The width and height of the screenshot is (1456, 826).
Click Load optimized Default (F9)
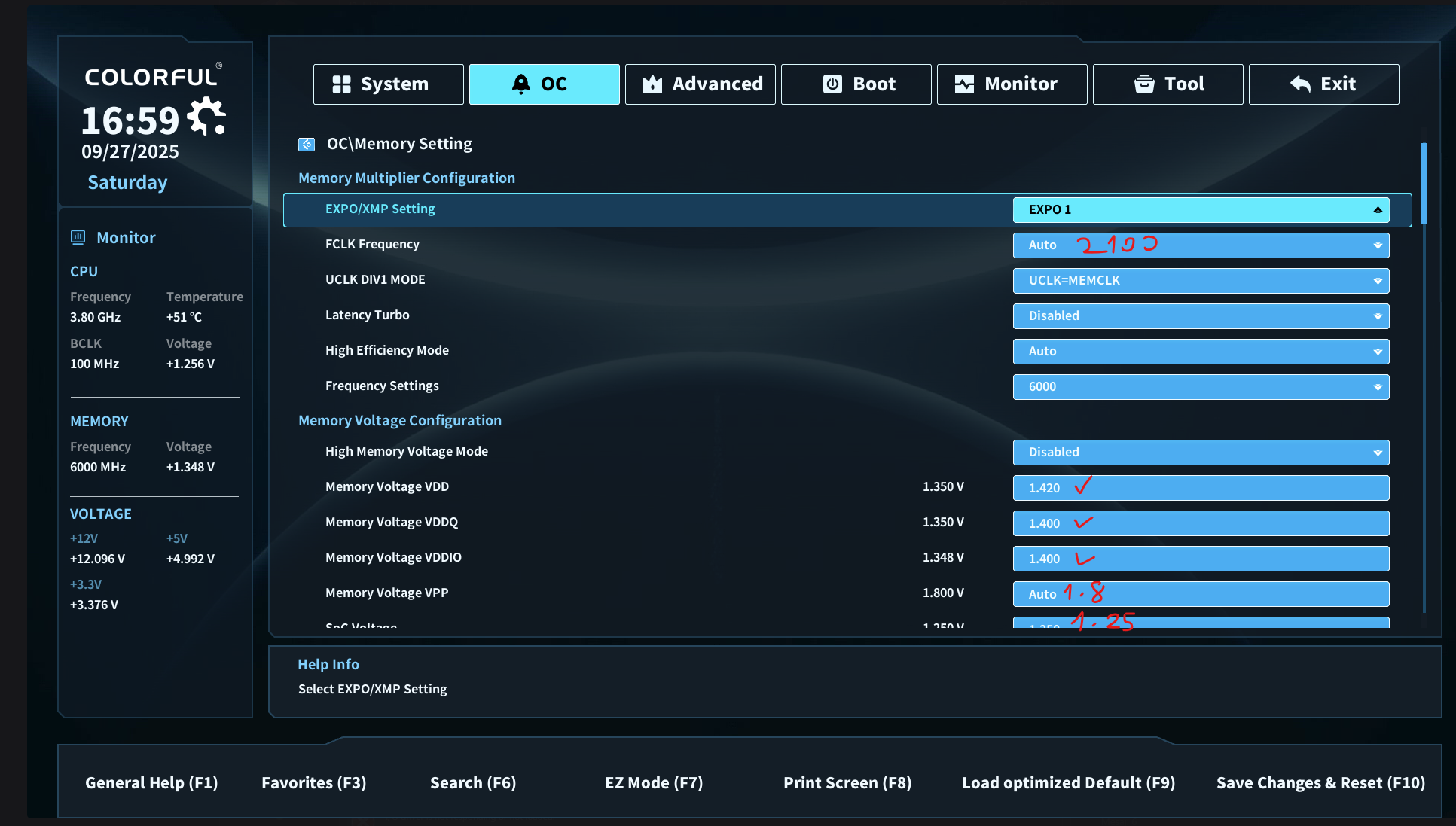coord(1068,783)
